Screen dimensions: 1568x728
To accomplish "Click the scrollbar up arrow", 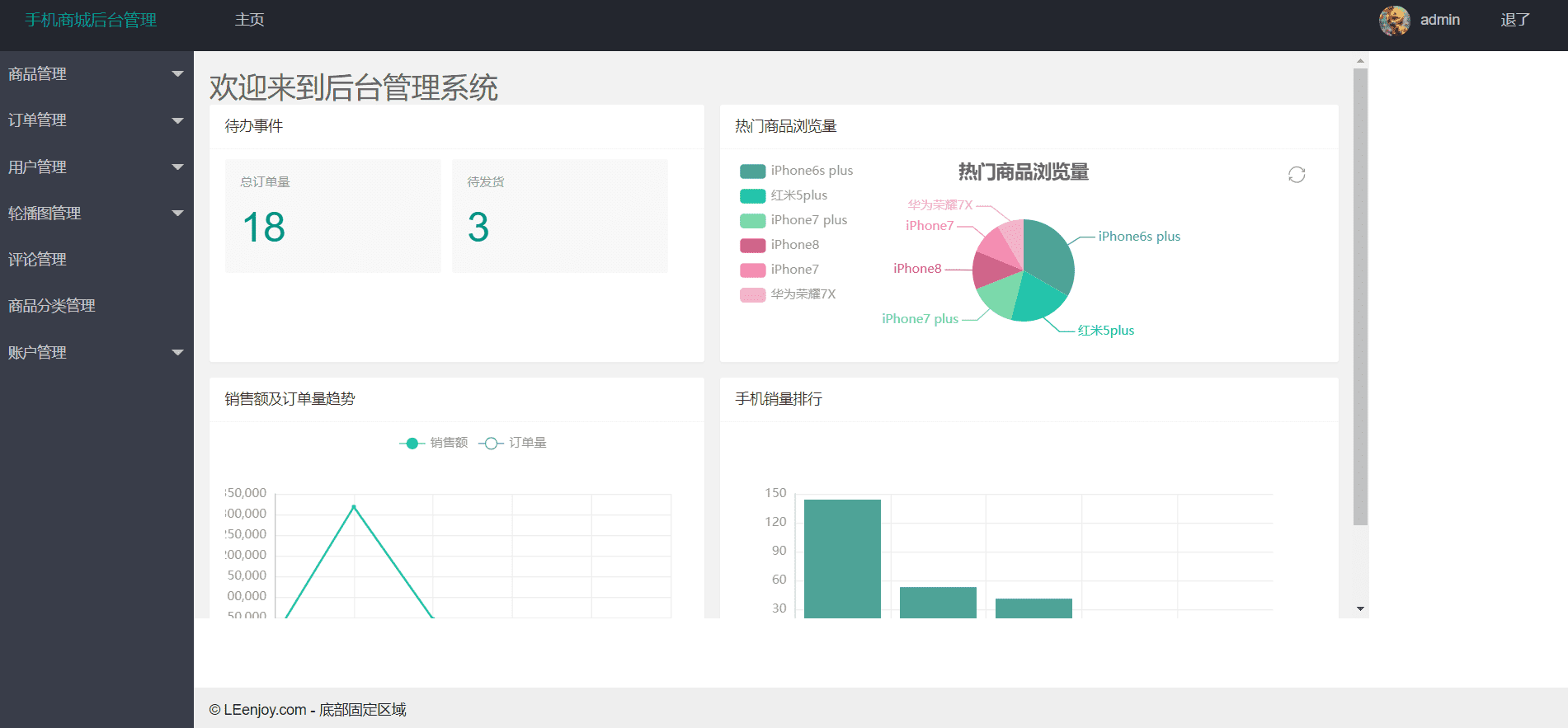I will point(1360,60).
